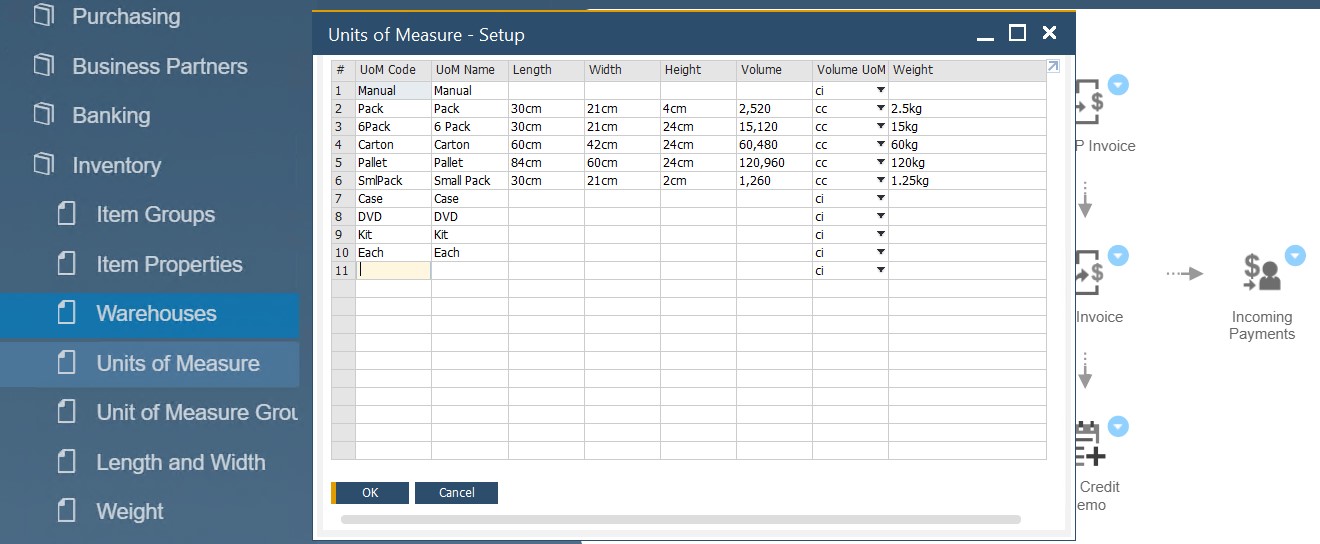
Task: Click the A/P Invoice process icon
Action: pyautogui.click(x=1089, y=100)
